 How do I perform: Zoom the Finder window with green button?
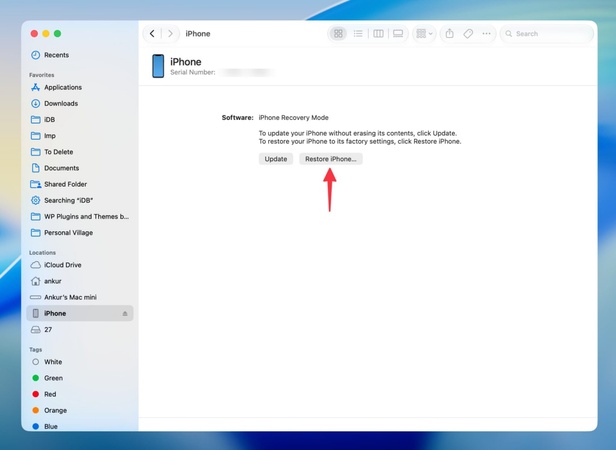[x=57, y=34]
